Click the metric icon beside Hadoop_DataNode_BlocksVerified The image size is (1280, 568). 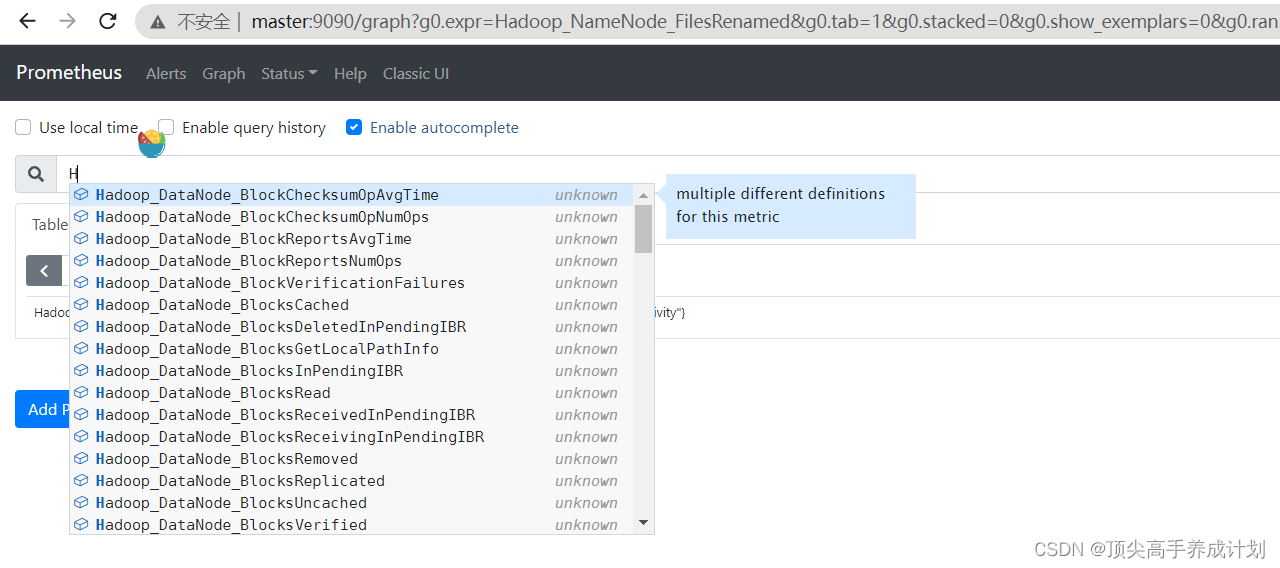[81, 525]
